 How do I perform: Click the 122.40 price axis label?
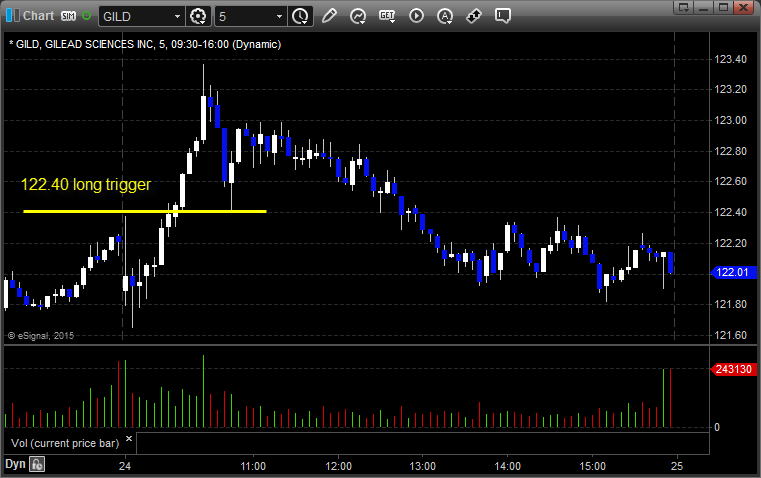[x=730, y=212]
